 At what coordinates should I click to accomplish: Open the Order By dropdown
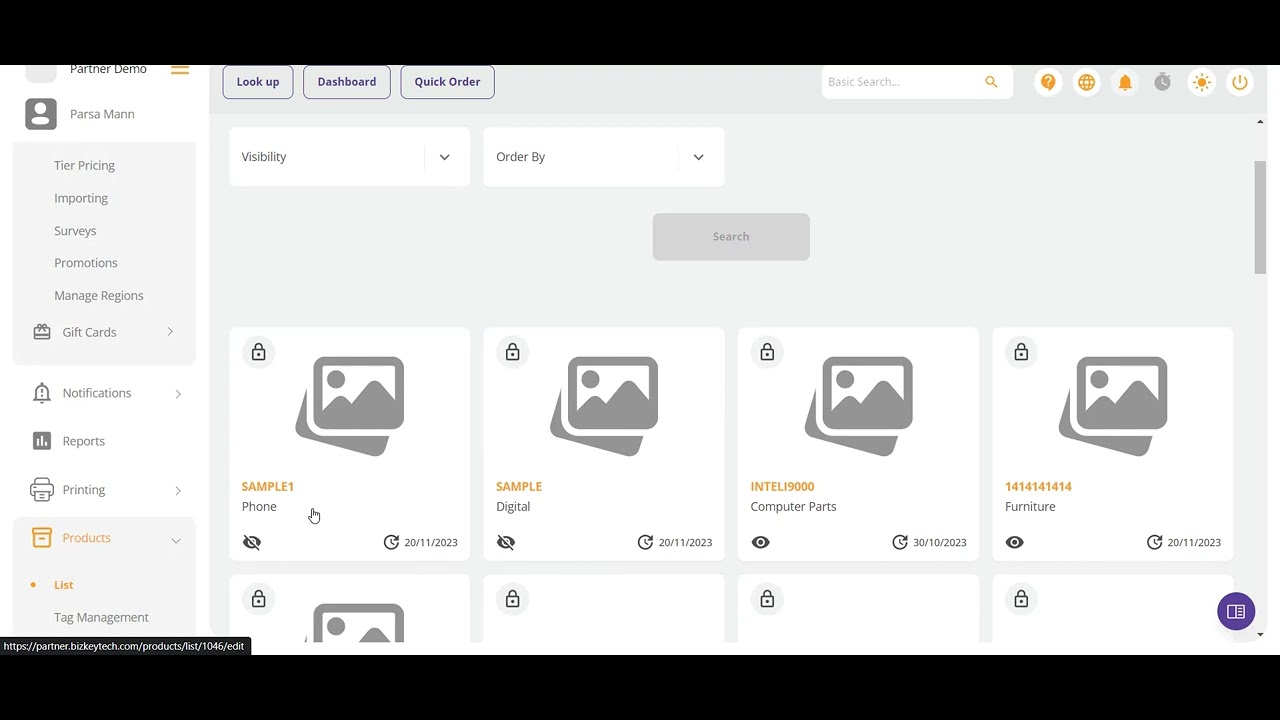click(603, 157)
